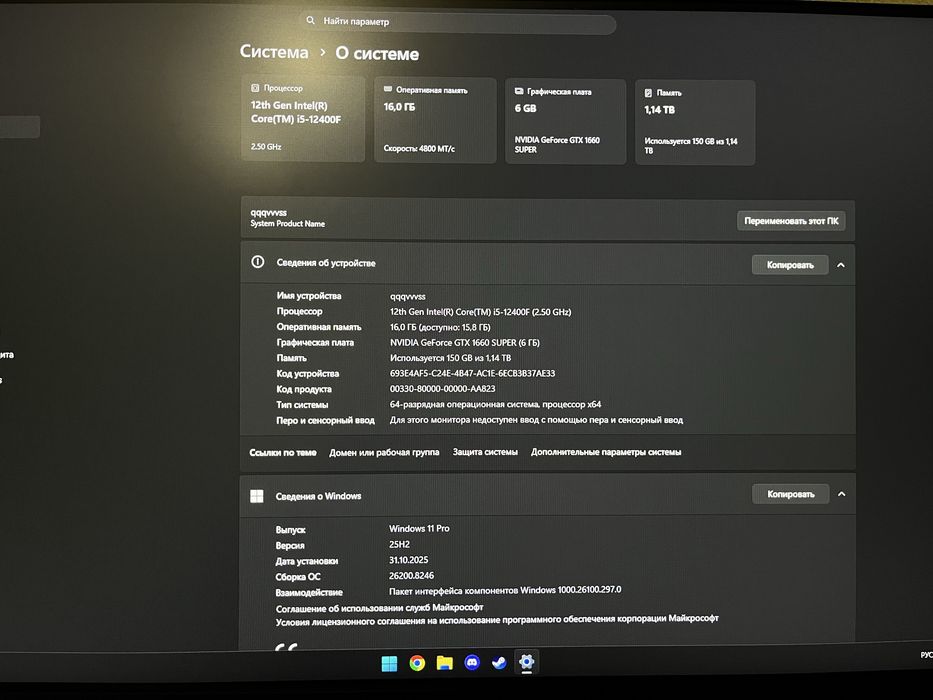Select Используется 150 GB из 1,14 ТВ value
This screenshot has width=933, height=700.
pos(450,358)
